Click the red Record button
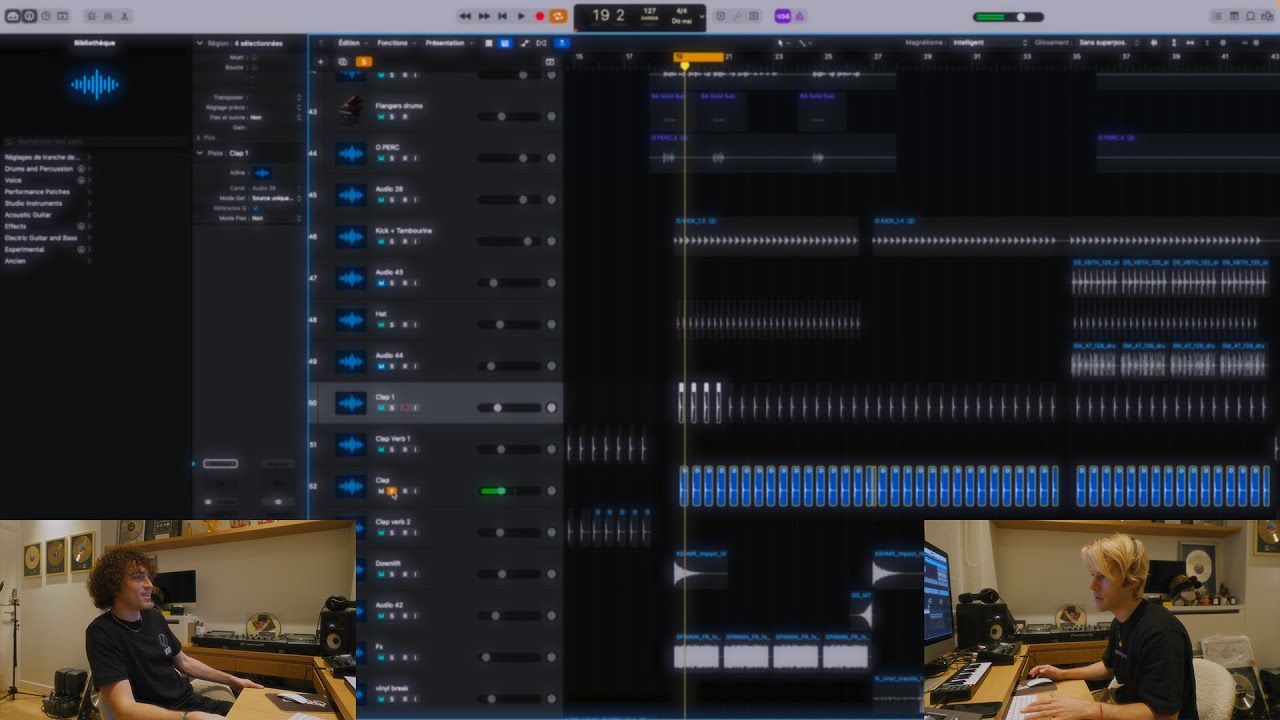The width and height of the screenshot is (1280, 720). (540, 16)
